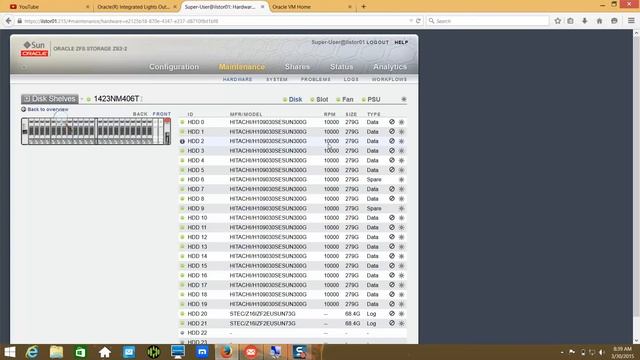Image resolution: width=640 pixels, height=360 pixels.
Task: Click the offline icon for HDD 12
Action: point(391,237)
